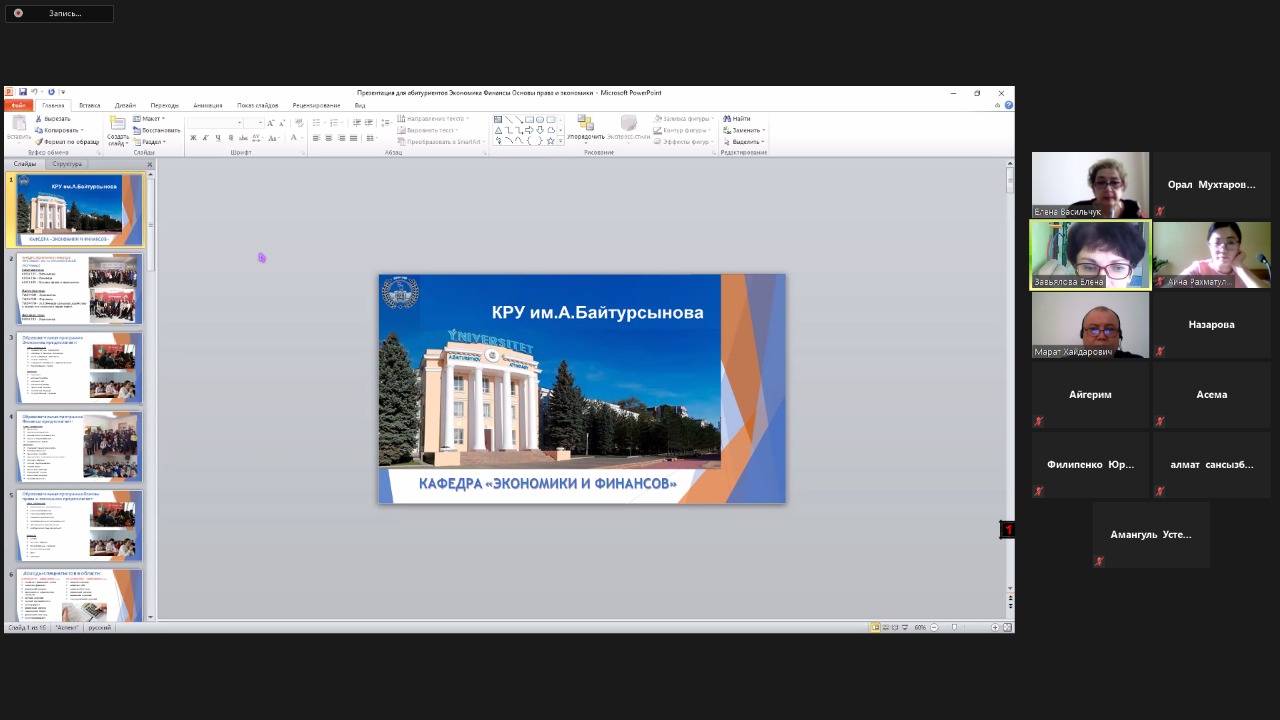Screen dimensions: 1280x720
Task: Align text right in paragraph group
Action: click(x=341, y=138)
